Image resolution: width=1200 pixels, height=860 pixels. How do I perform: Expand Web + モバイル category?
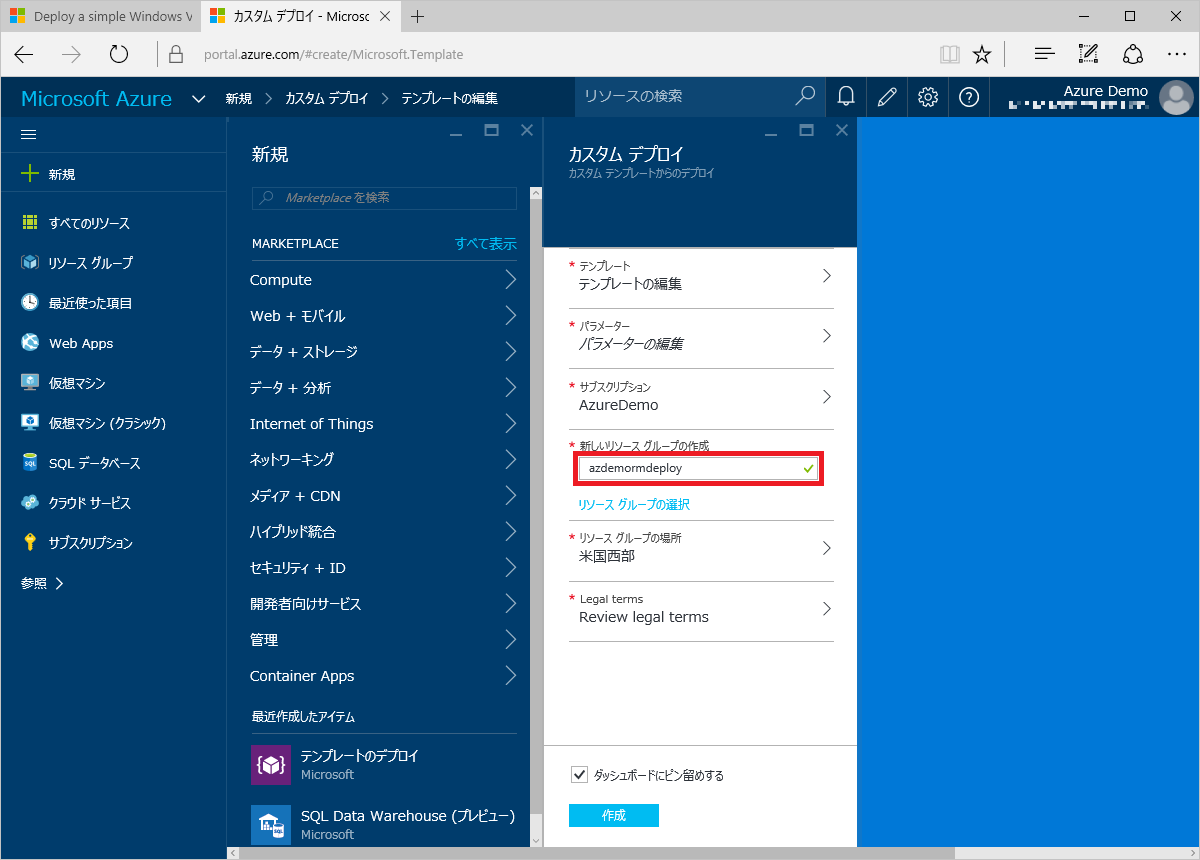point(384,316)
